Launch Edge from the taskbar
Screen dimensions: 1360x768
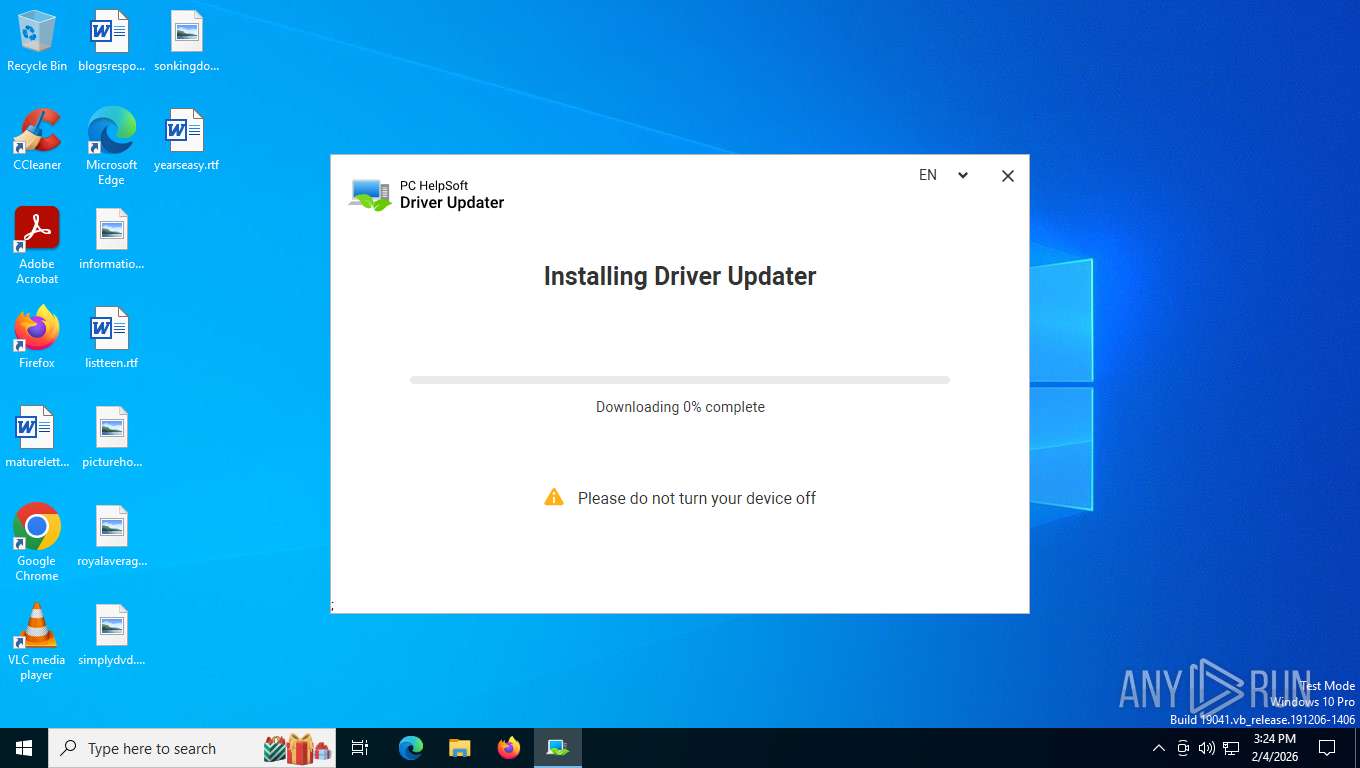click(411, 748)
